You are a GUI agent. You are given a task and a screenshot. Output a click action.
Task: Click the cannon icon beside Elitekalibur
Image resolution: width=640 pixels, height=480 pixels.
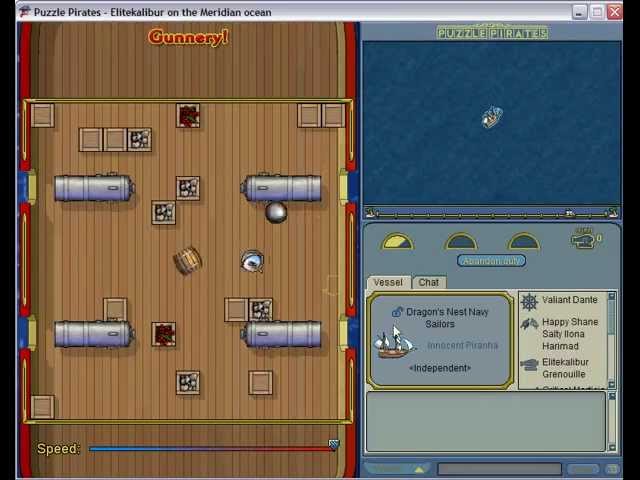[529, 364]
